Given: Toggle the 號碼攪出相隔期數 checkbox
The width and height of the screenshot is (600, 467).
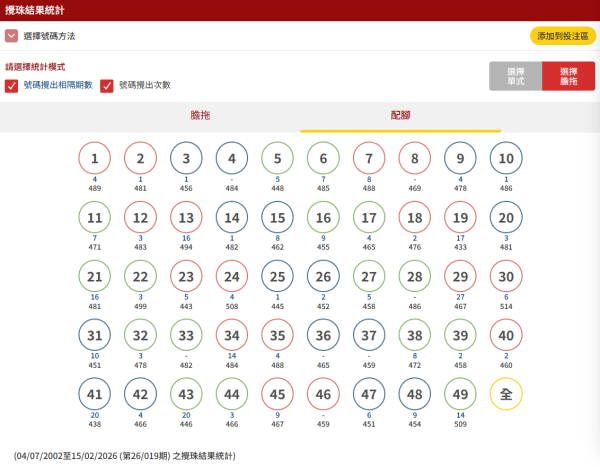Looking at the screenshot, I should pos(11,86).
